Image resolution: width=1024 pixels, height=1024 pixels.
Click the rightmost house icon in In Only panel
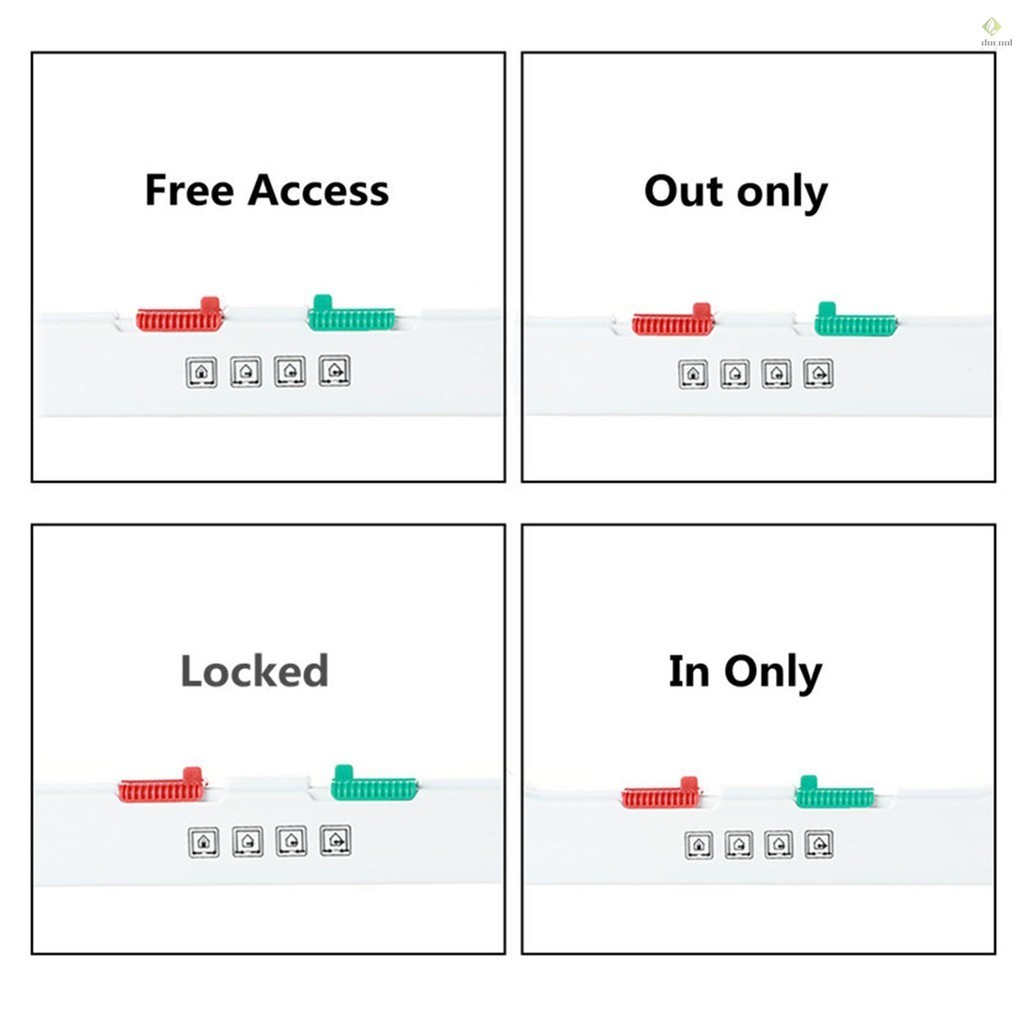coord(819,844)
